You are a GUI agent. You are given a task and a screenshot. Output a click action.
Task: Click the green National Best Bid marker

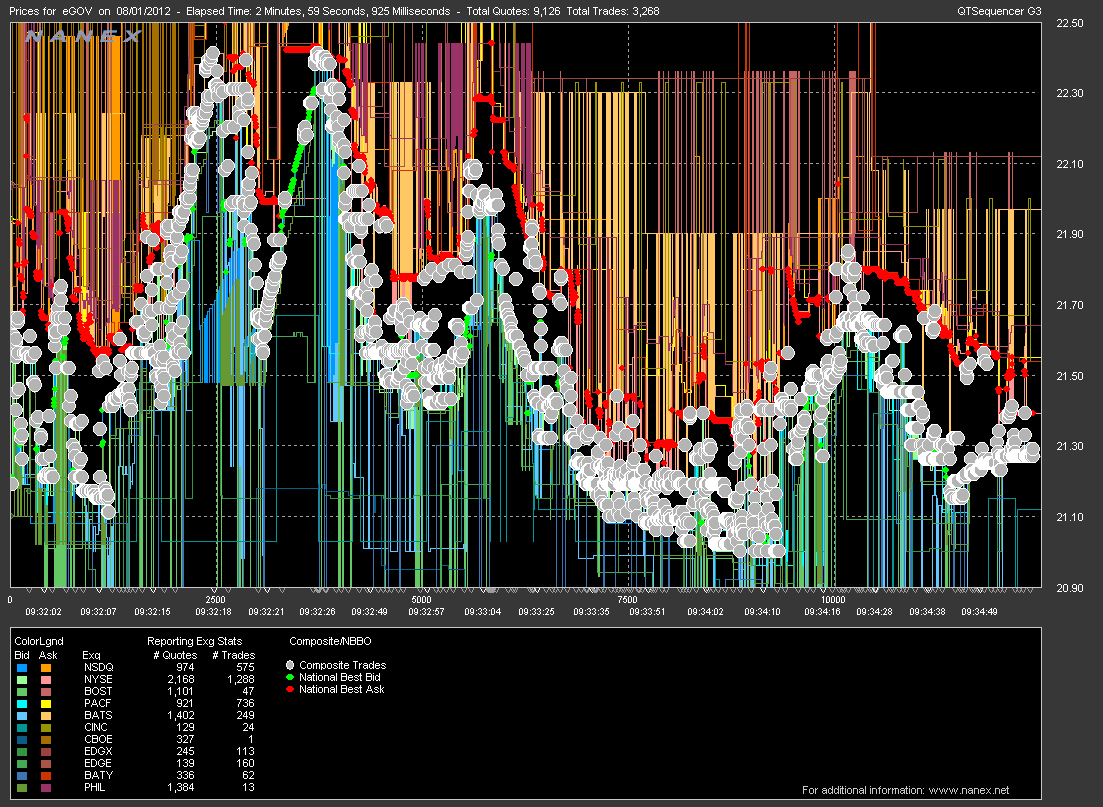(290, 678)
